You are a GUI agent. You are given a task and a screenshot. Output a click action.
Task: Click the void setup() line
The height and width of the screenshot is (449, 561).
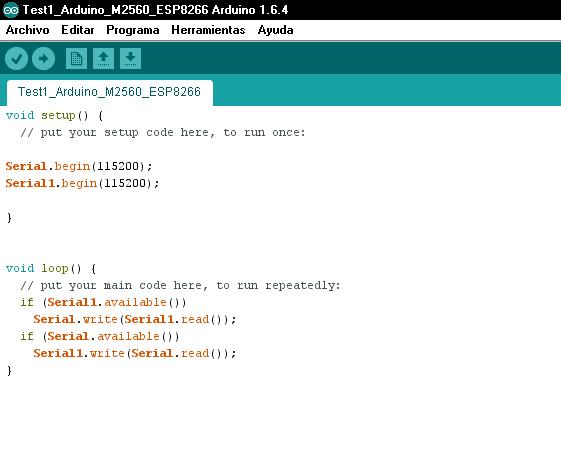click(x=54, y=116)
